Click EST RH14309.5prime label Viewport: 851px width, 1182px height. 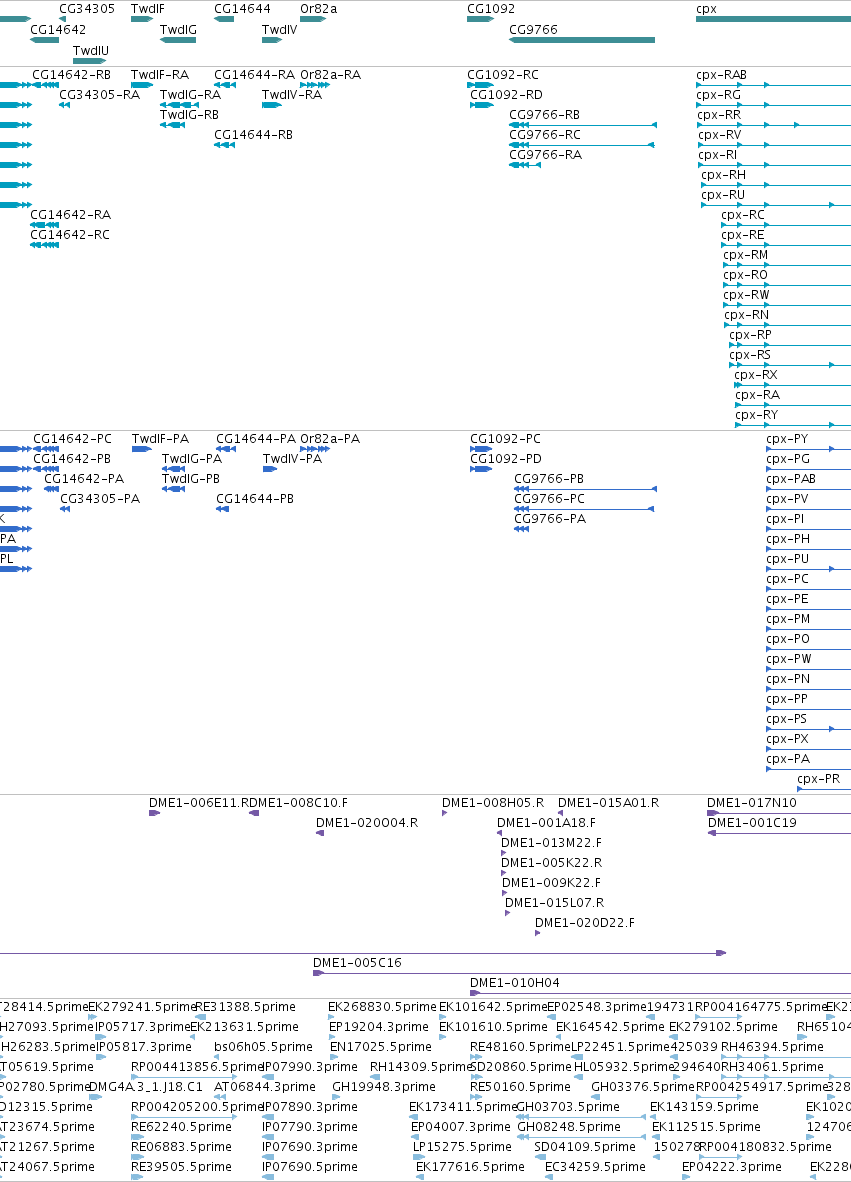coord(420,1067)
